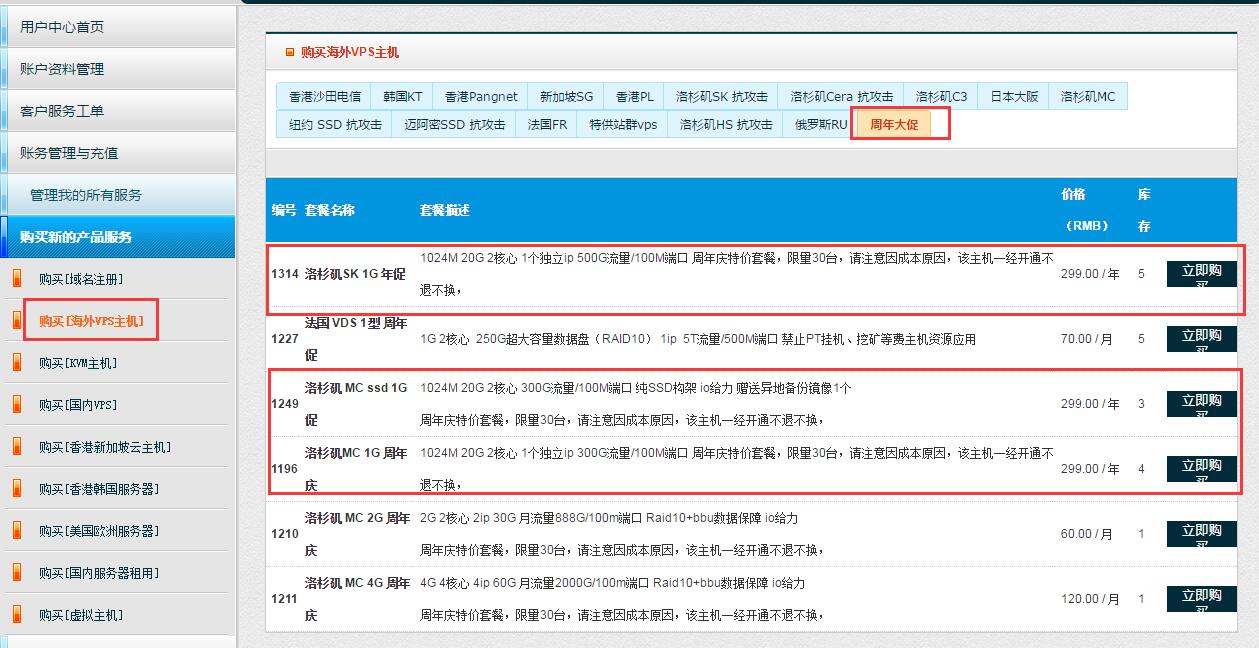The image size is (1259, 648).
Task: Open 用户中心首页 in sidebar
Action: point(62,27)
